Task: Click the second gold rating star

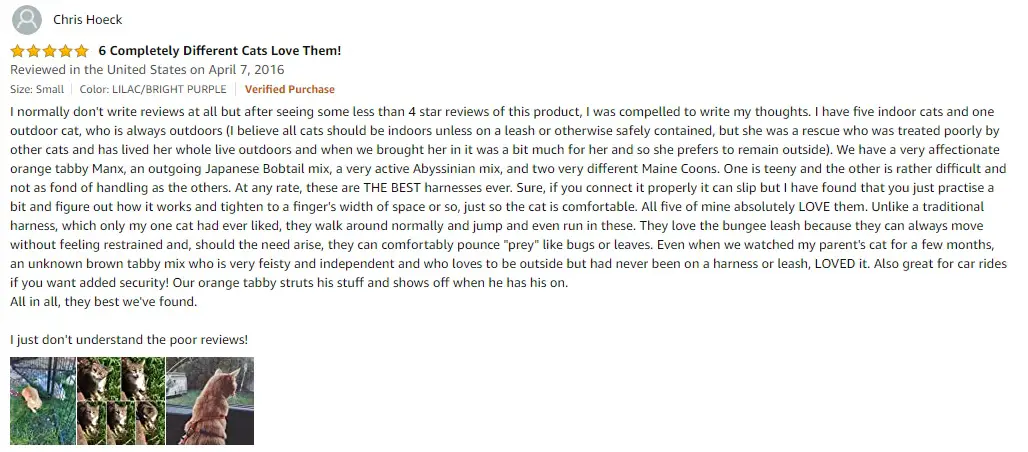Action: click(33, 51)
